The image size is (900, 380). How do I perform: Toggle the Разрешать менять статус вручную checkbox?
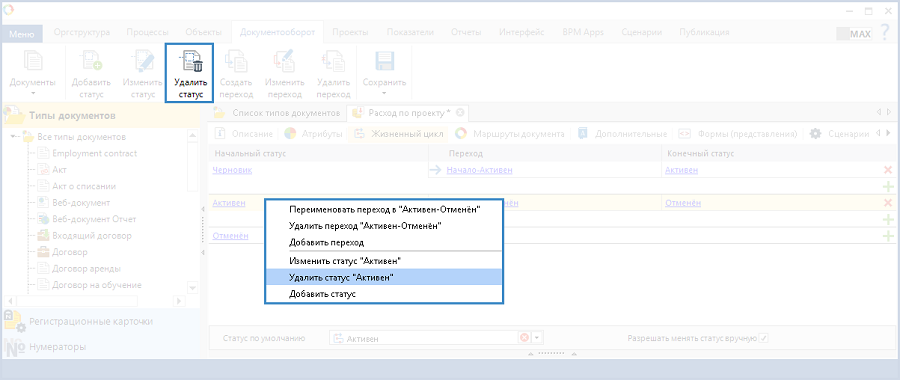(763, 338)
